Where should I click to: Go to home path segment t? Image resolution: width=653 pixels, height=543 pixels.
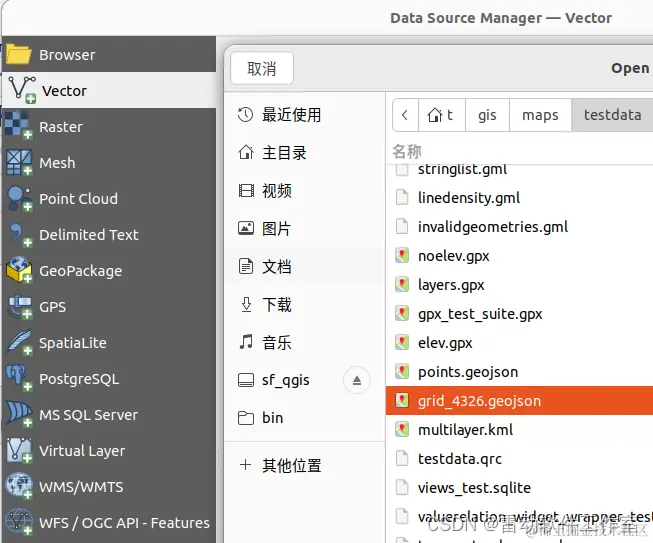(441, 115)
